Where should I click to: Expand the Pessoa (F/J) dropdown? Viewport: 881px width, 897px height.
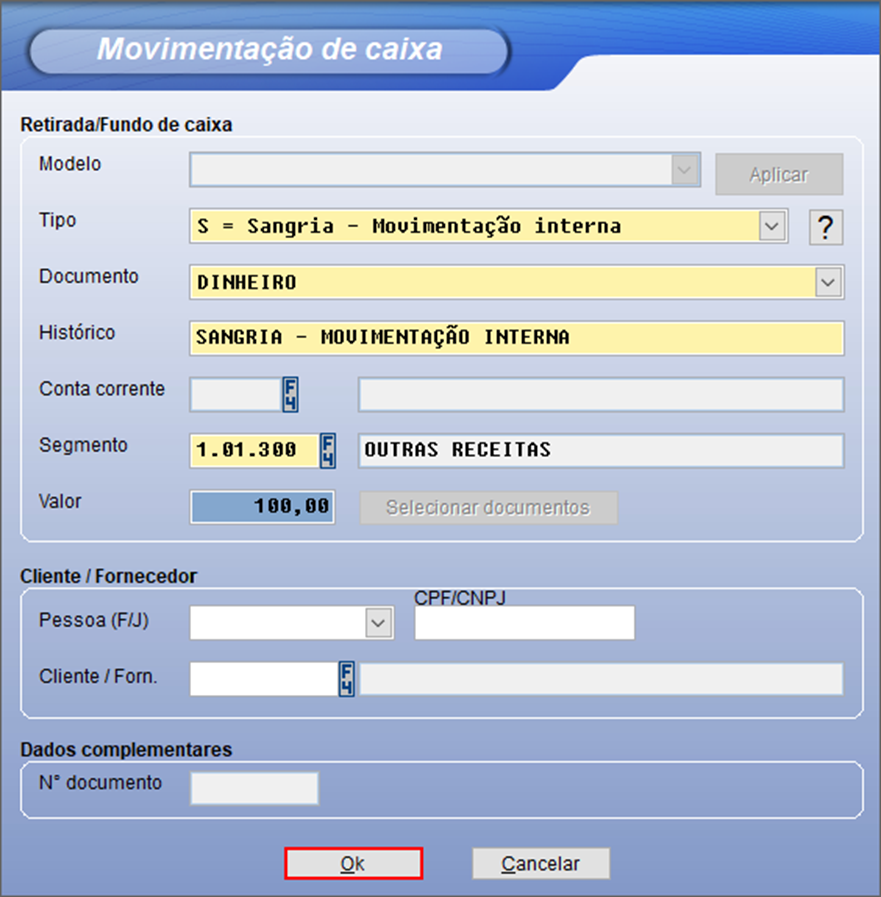click(377, 623)
